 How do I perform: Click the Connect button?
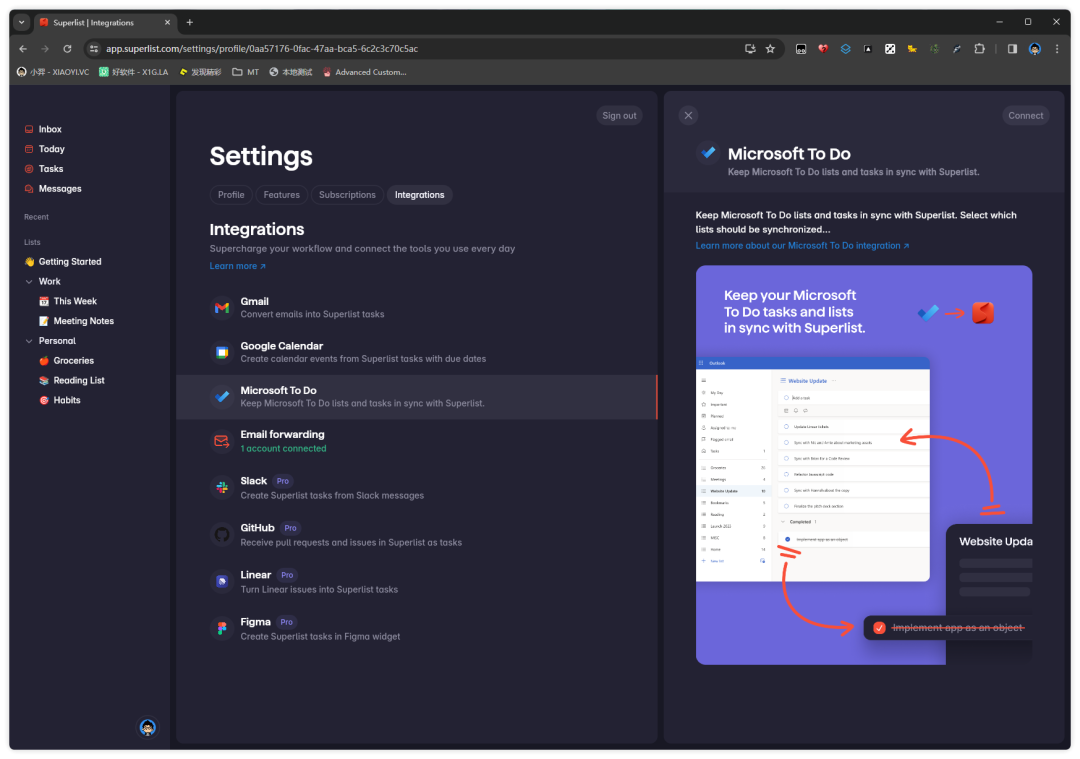(1025, 116)
